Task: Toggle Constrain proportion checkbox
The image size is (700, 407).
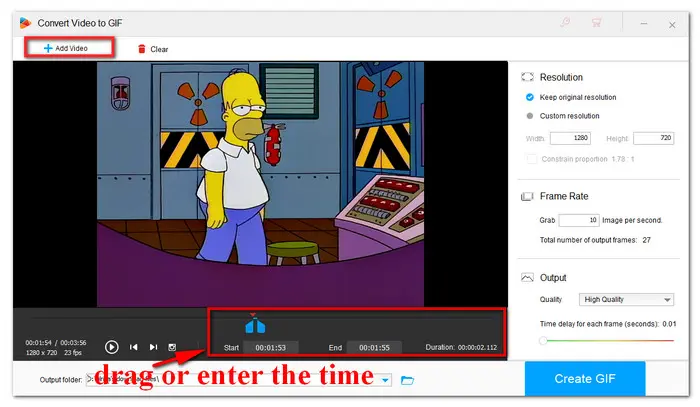Action: (x=531, y=159)
